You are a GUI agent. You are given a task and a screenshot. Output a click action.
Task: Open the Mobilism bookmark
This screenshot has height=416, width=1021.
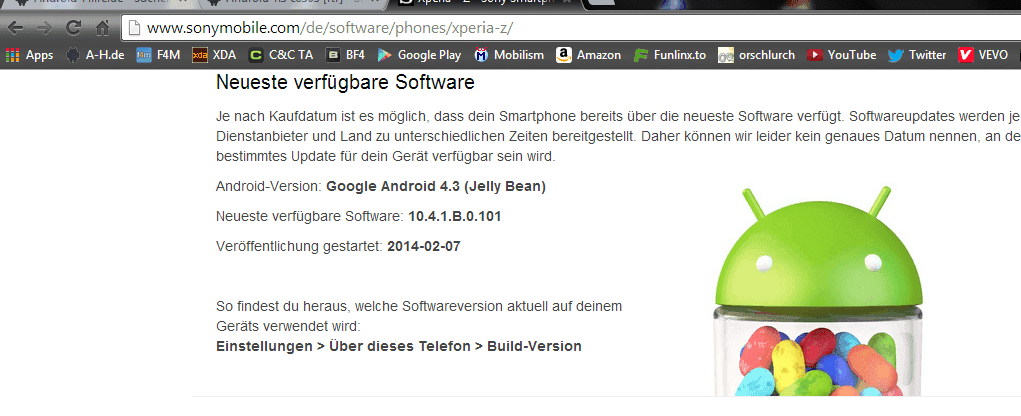(x=509, y=55)
